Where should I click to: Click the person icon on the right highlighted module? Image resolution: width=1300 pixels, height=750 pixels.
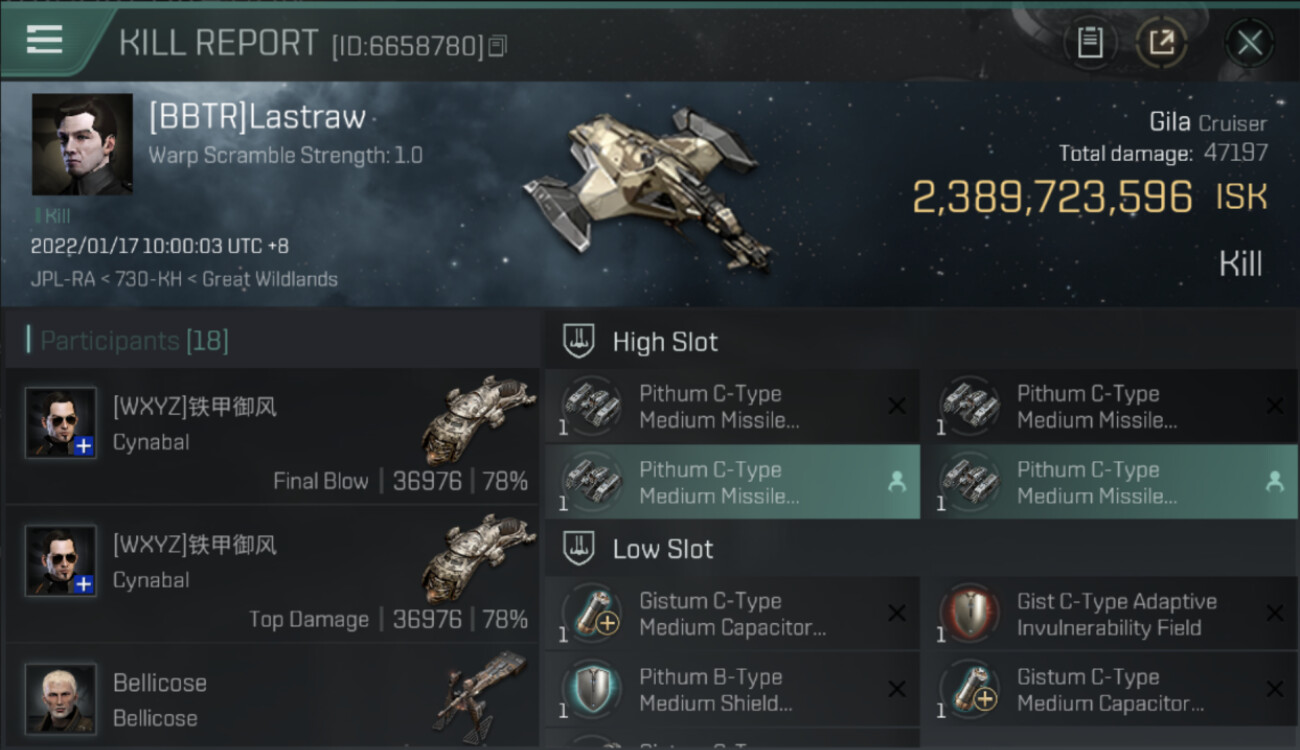pyautogui.click(x=1274, y=482)
